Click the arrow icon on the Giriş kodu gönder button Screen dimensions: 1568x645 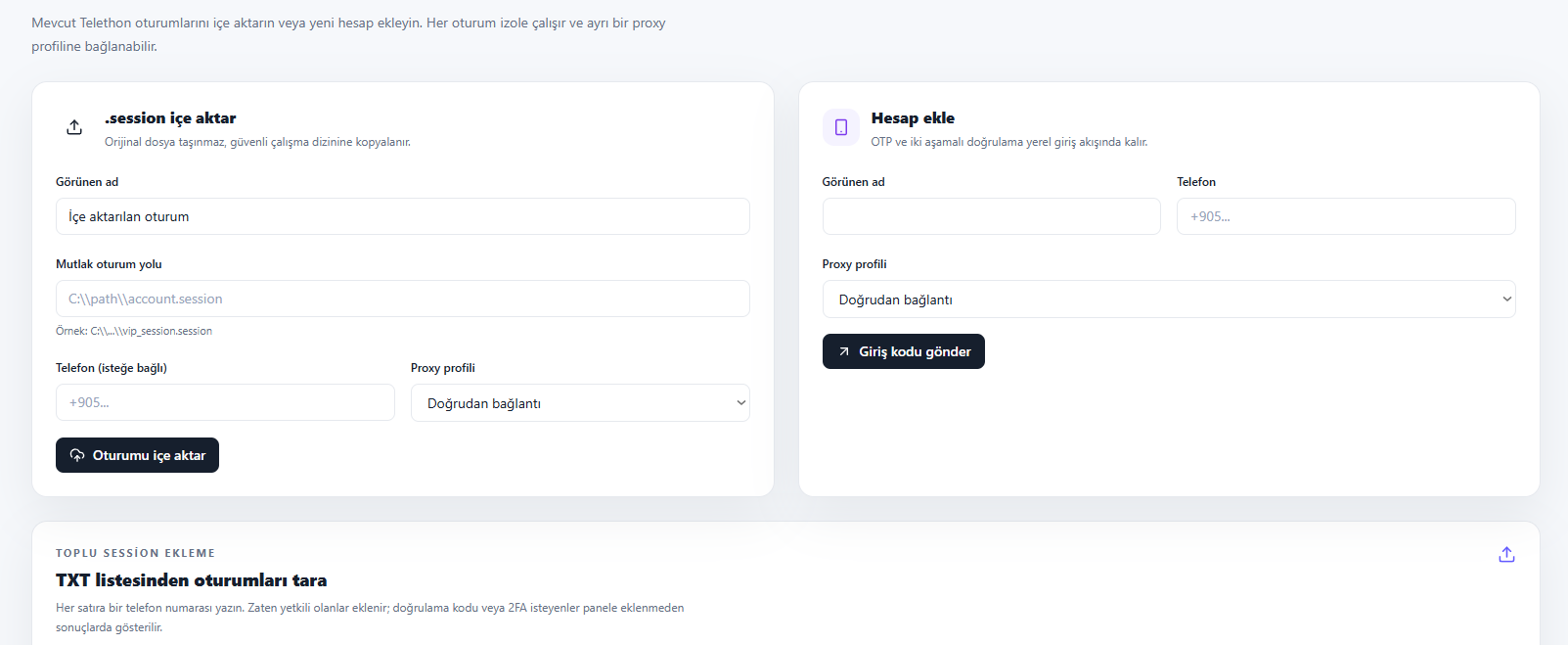click(844, 351)
